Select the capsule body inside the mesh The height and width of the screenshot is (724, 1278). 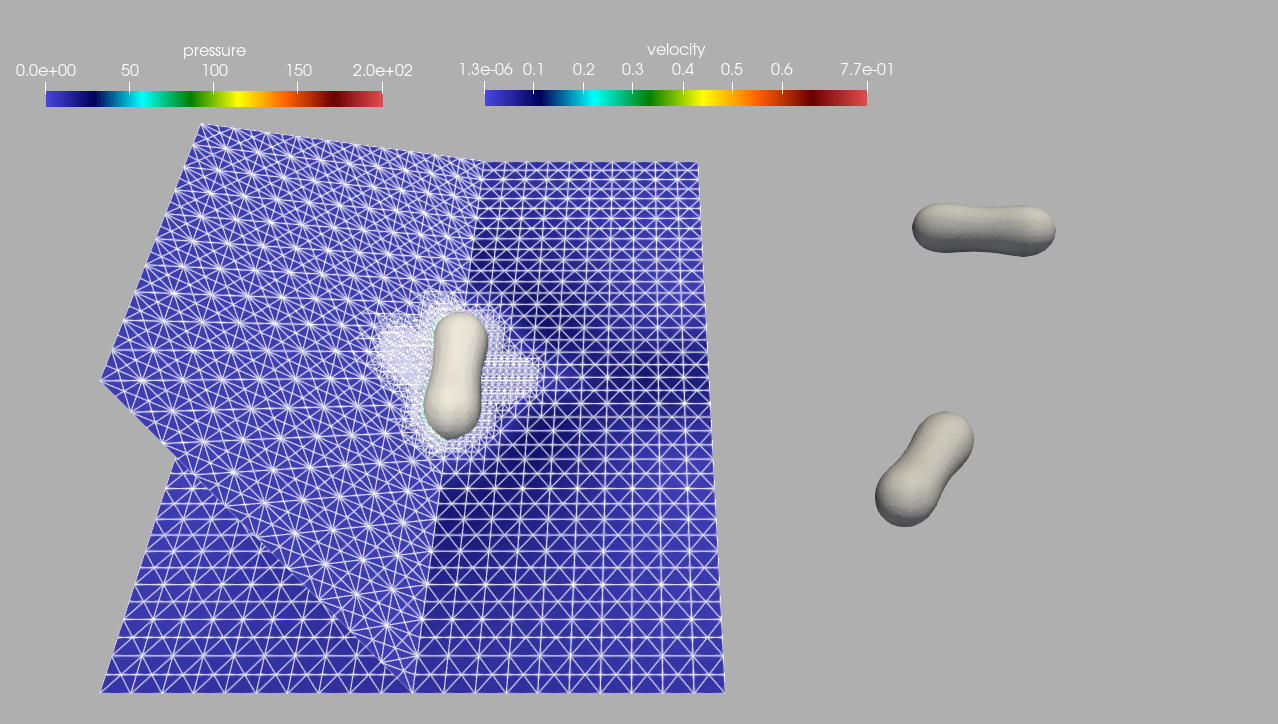click(x=455, y=375)
